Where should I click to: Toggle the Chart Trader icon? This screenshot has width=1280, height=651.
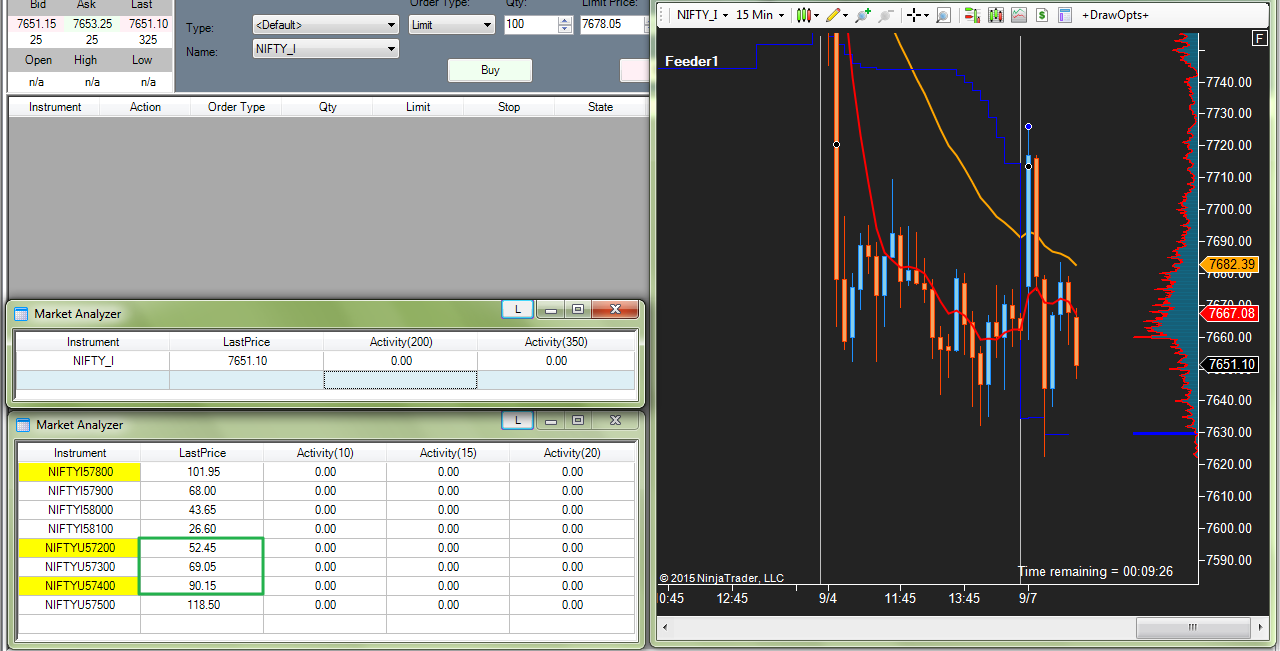point(972,15)
